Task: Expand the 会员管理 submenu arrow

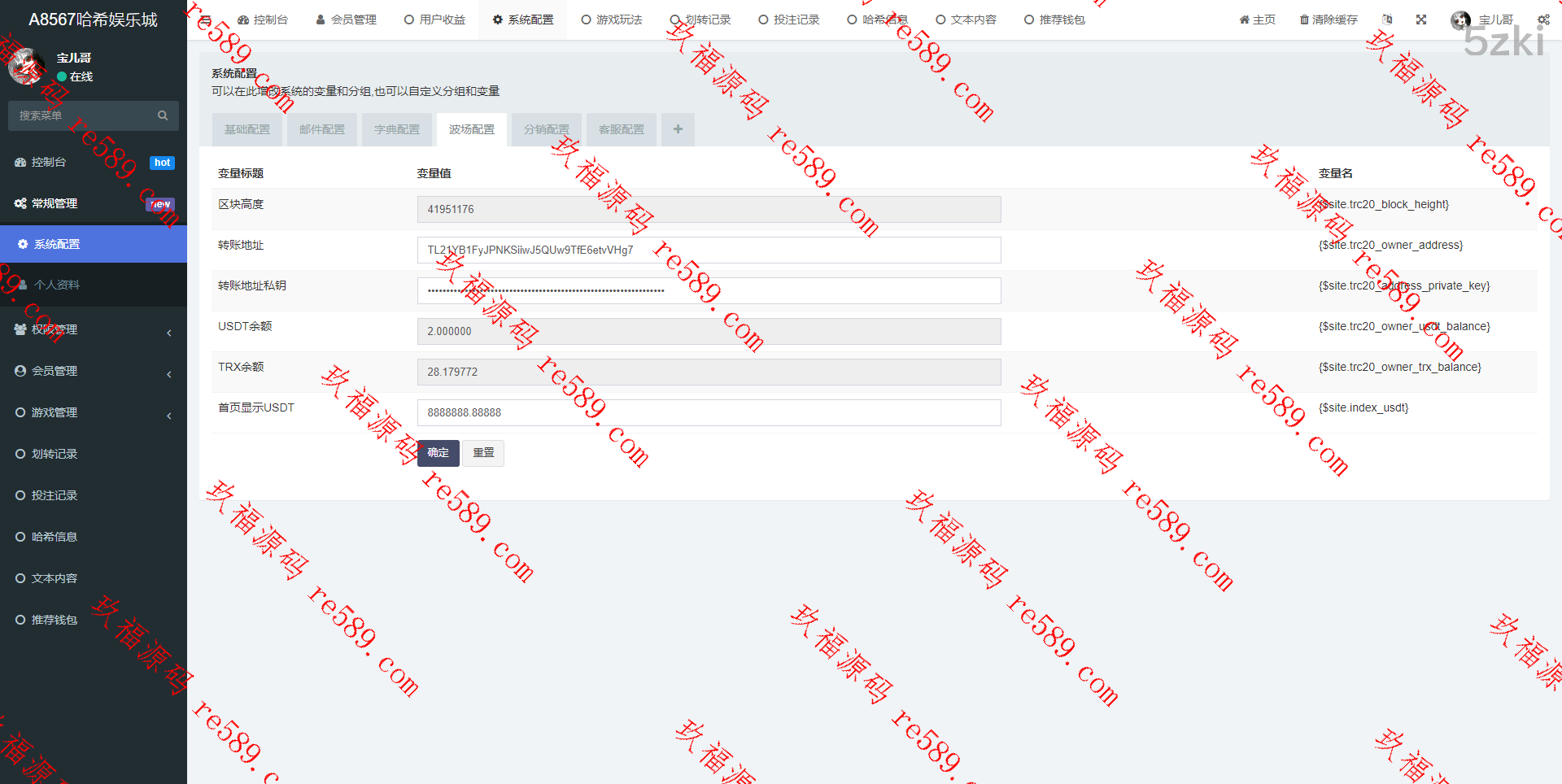Action: (x=169, y=374)
